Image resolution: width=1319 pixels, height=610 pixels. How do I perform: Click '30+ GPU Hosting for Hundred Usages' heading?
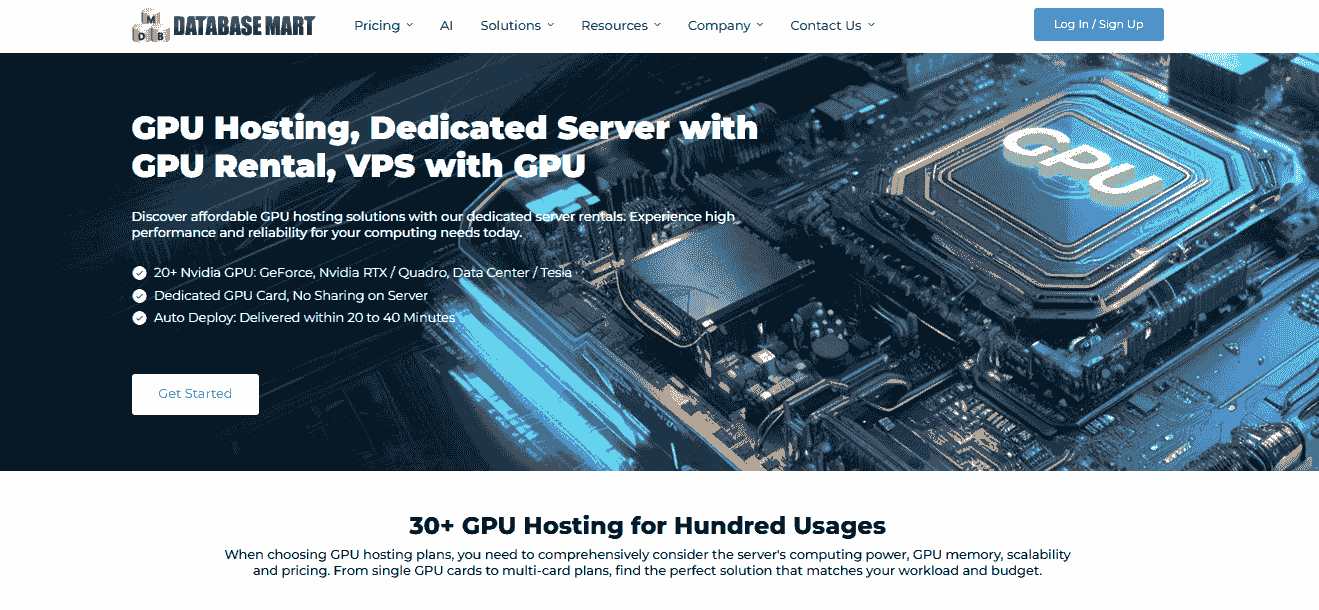(x=647, y=525)
